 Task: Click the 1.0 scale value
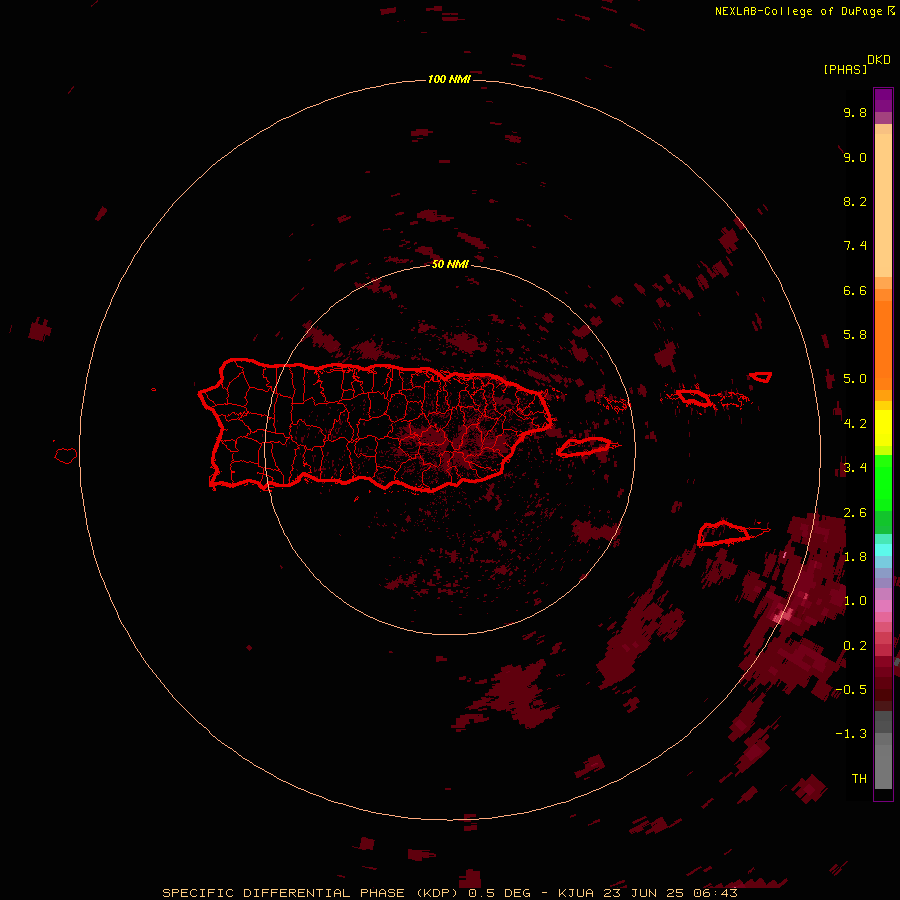[x=855, y=601]
